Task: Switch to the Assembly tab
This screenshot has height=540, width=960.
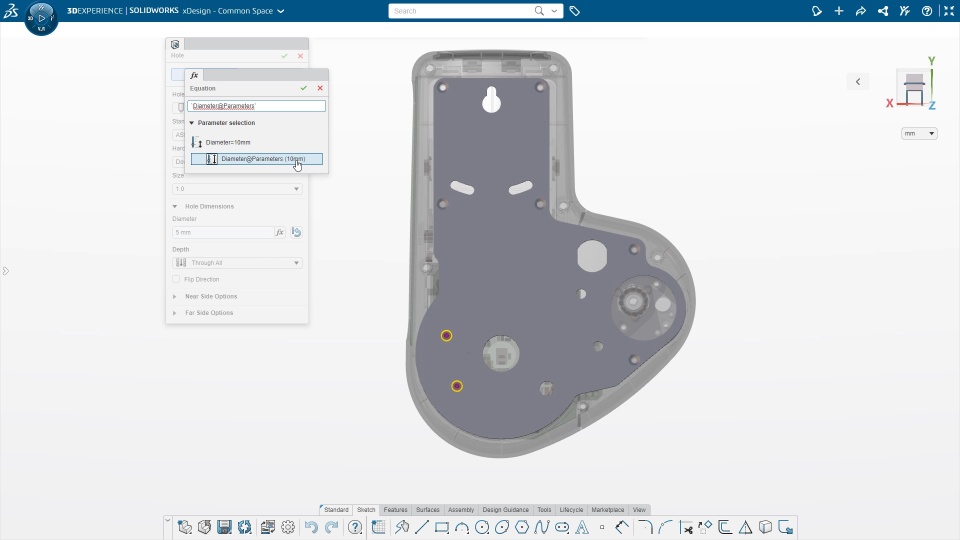Action: [x=461, y=510]
